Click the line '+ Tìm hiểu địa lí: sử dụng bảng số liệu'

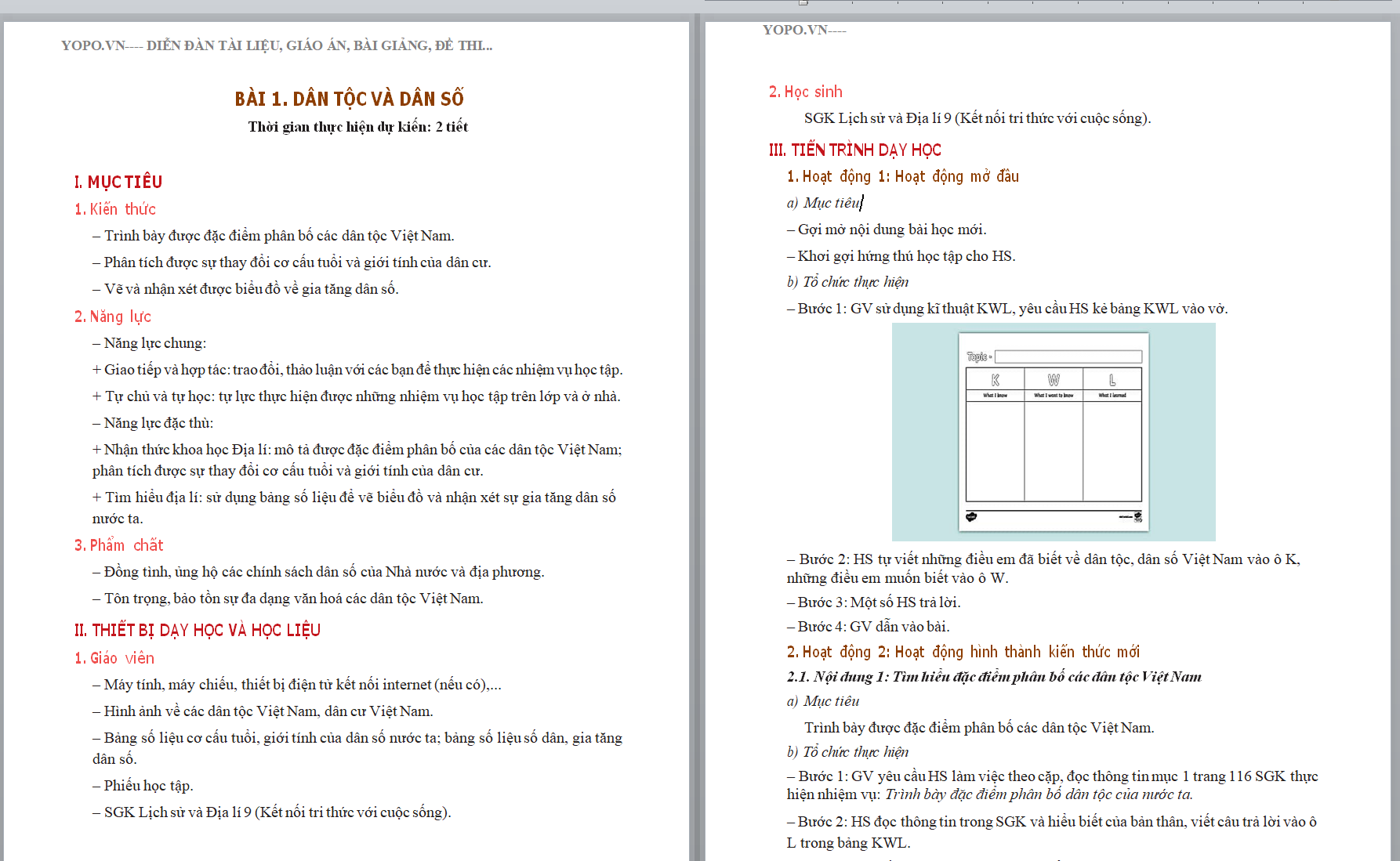click(x=354, y=508)
